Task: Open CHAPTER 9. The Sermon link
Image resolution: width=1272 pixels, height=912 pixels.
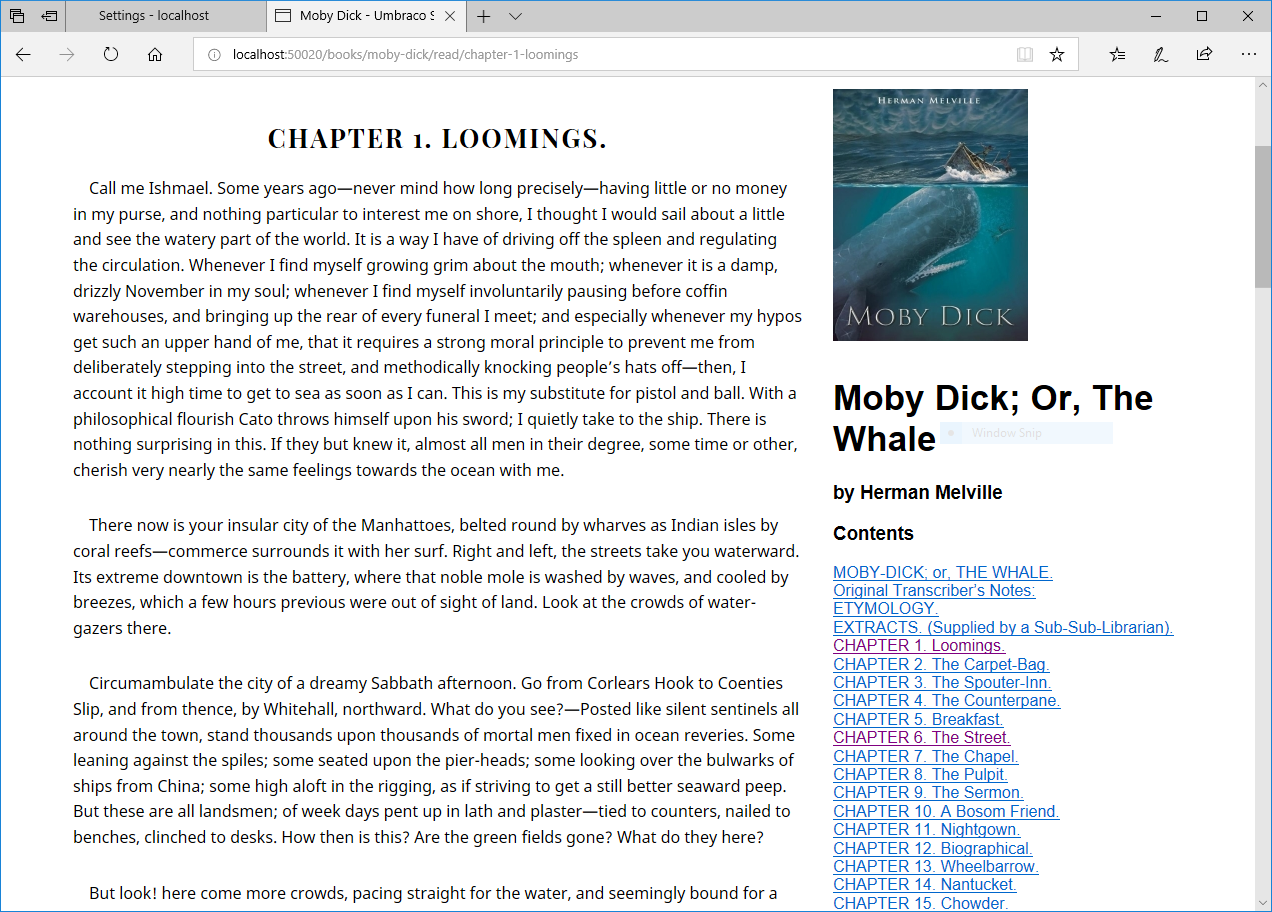Action: (x=929, y=793)
